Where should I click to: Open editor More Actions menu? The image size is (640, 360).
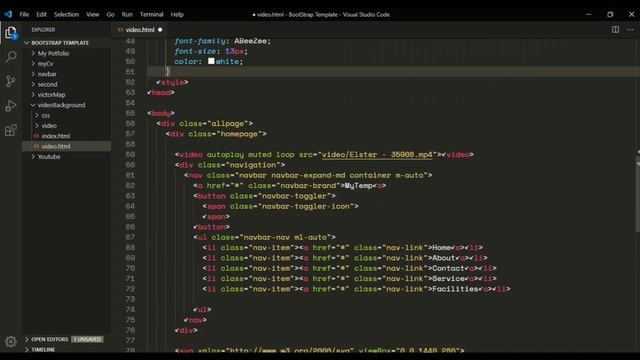(x=631, y=29)
